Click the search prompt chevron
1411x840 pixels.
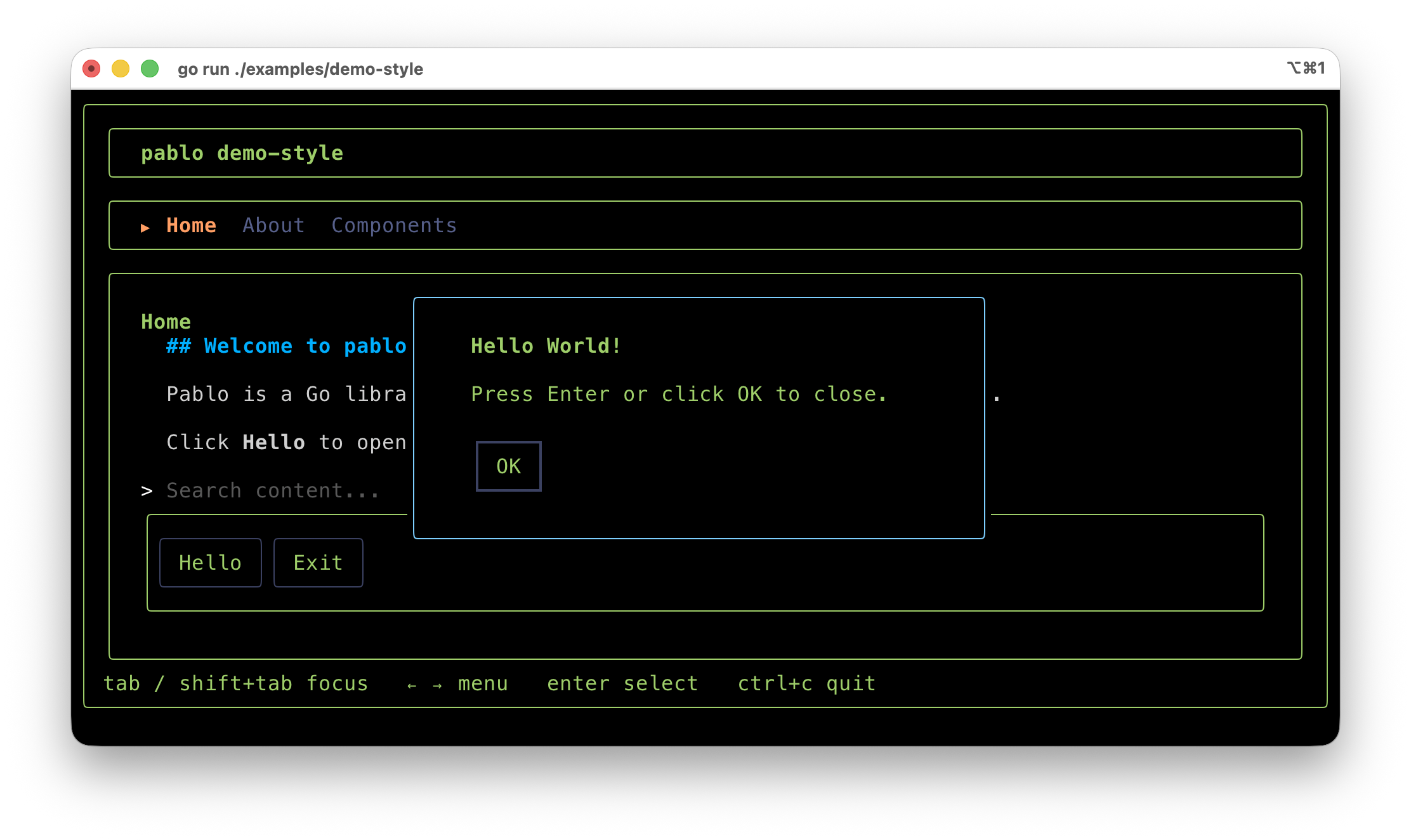pyautogui.click(x=147, y=491)
